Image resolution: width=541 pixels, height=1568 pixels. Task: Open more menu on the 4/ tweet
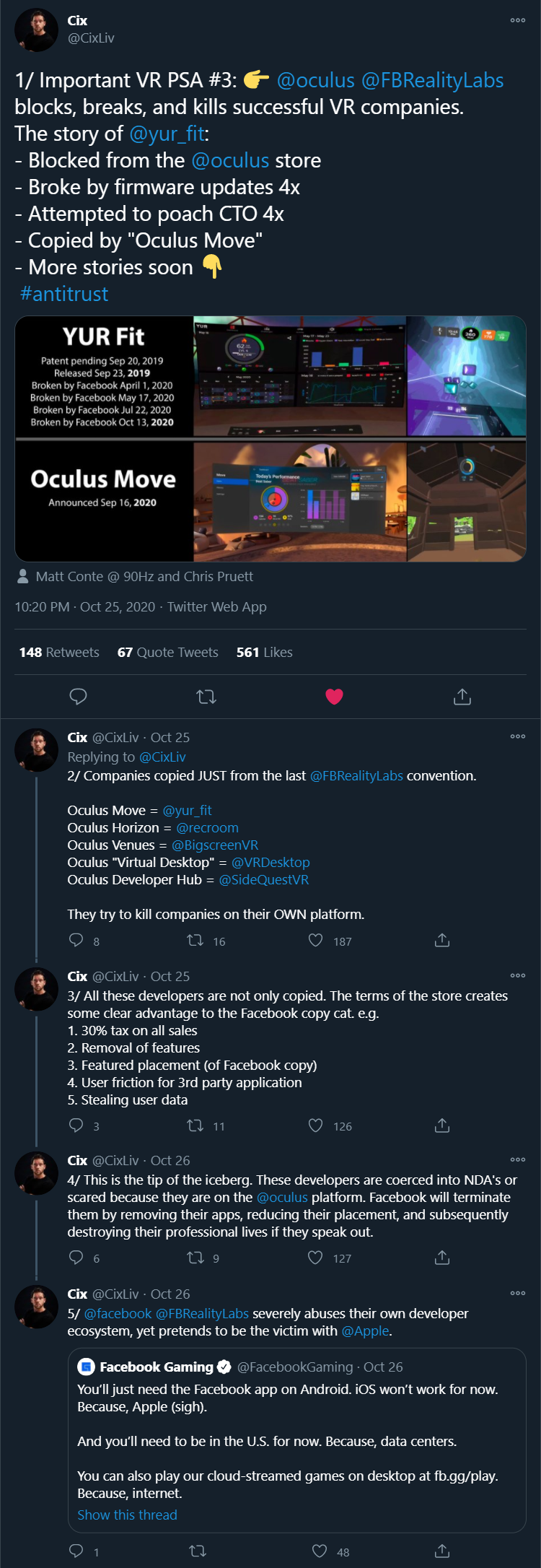(517, 1159)
